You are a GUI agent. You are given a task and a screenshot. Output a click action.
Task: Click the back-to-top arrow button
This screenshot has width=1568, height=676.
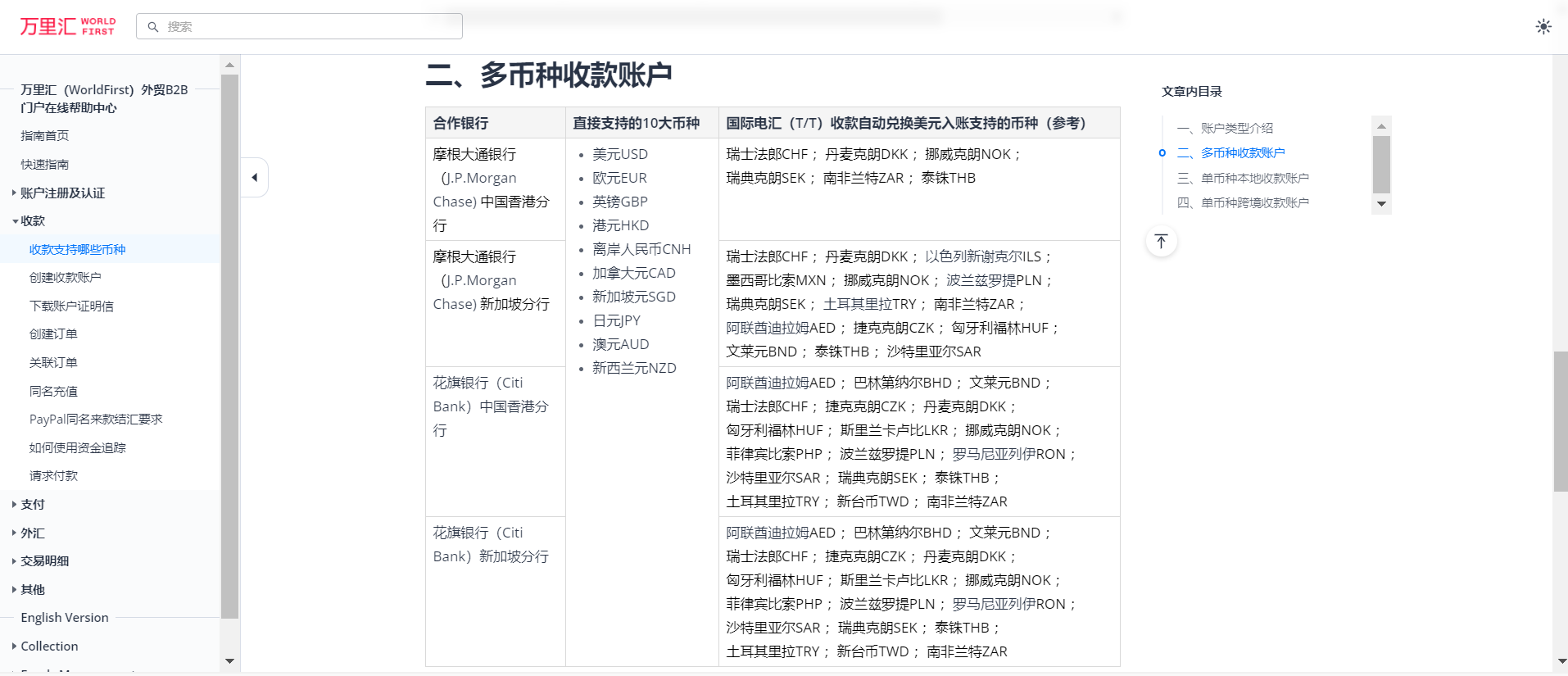(x=1162, y=241)
